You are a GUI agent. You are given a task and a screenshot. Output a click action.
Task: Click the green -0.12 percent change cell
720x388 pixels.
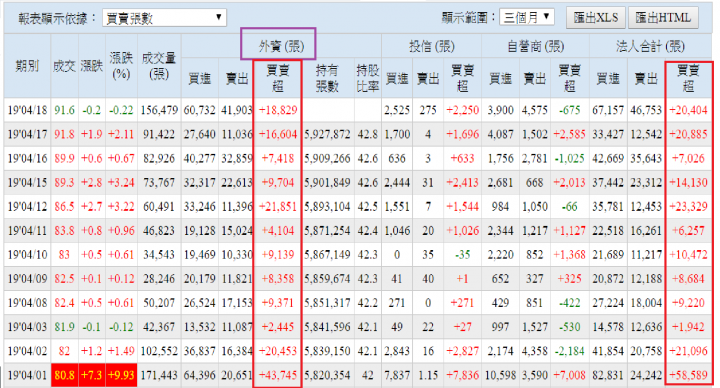pos(121,327)
